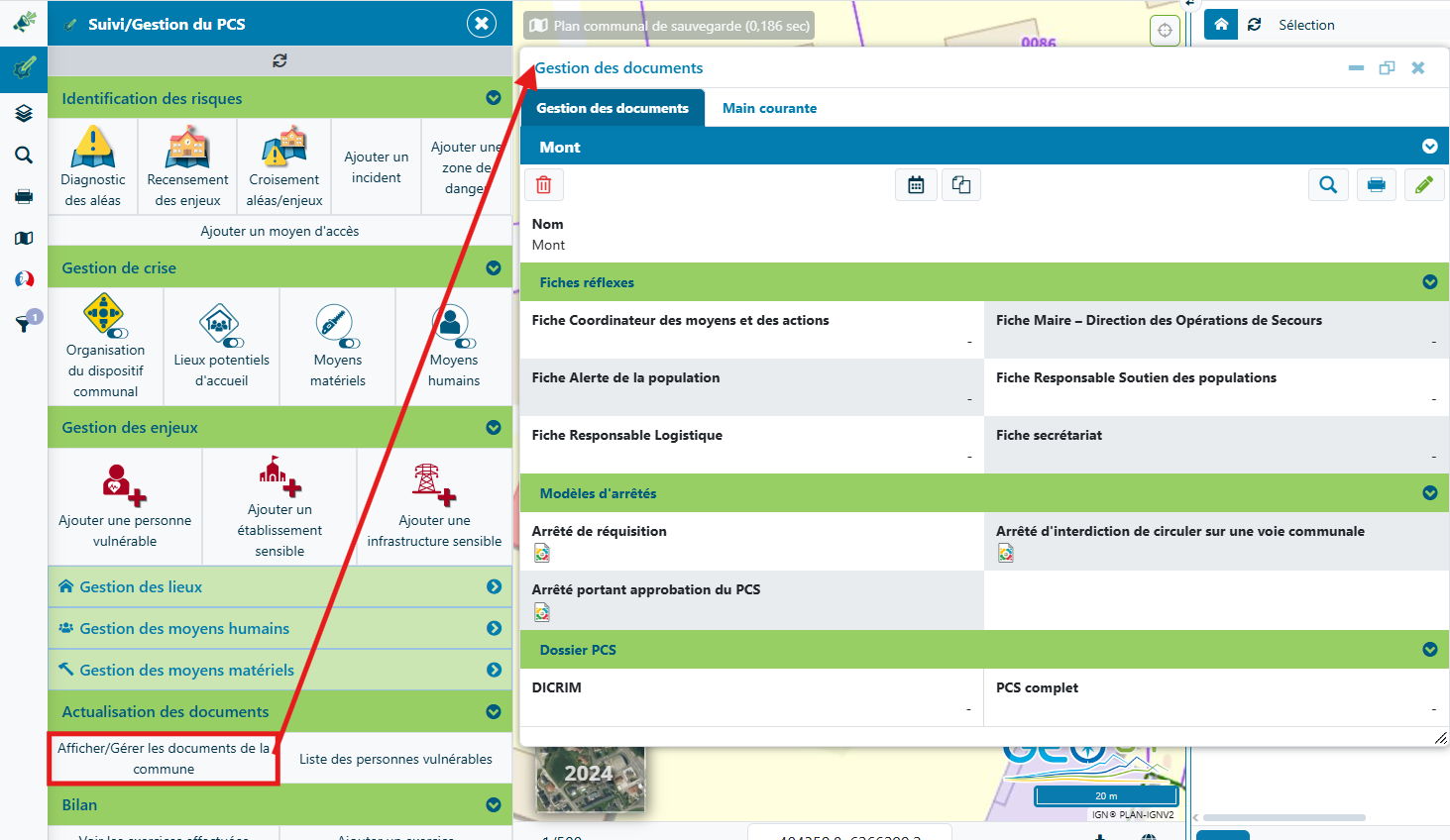Viewport: 1450px width, 840px height.
Task: Select the 2024 aerial imagery thumbnail
Action: coord(591,780)
